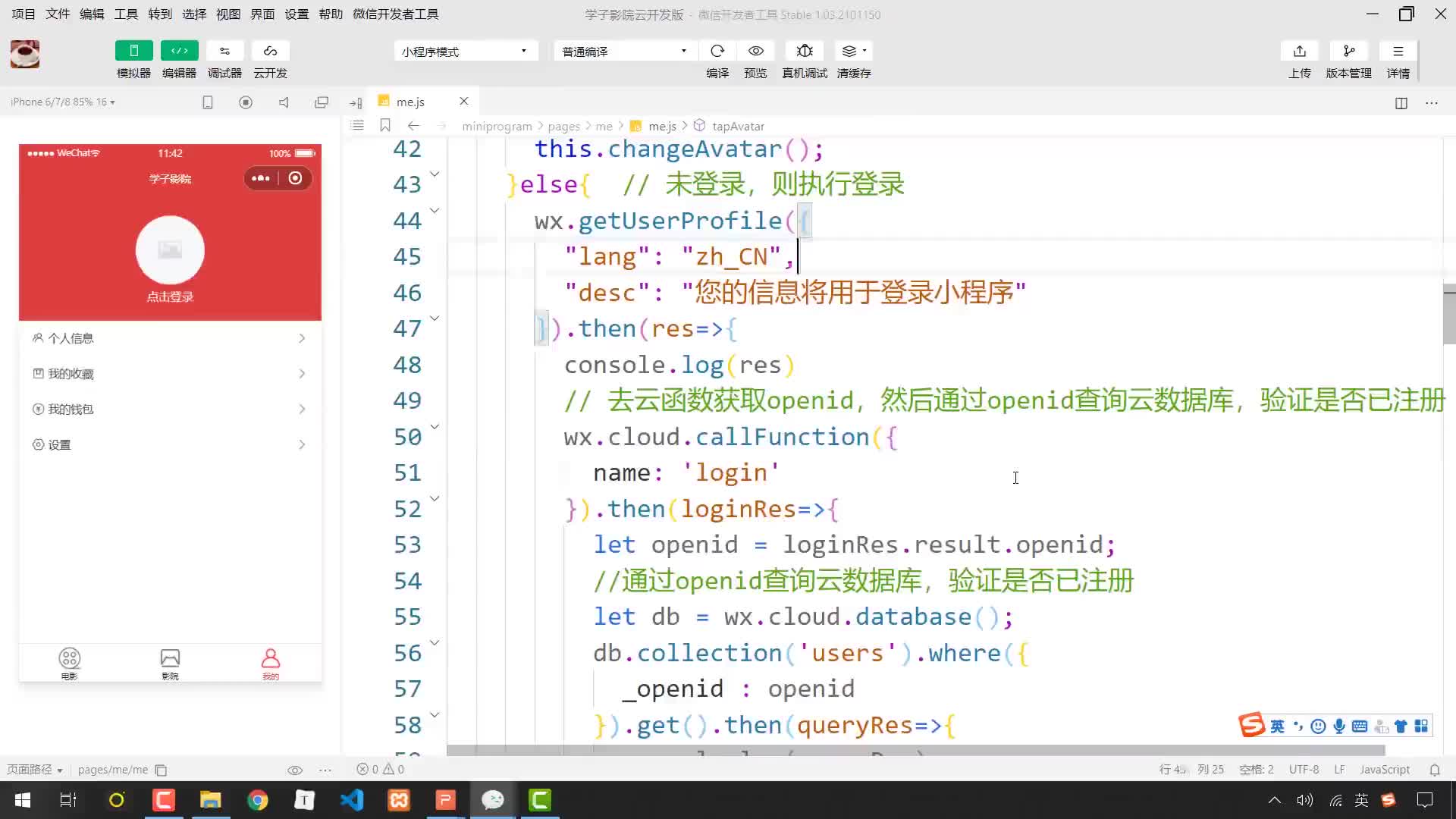
Task: Open the 项目 menu
Action: [x=24, y=14]
